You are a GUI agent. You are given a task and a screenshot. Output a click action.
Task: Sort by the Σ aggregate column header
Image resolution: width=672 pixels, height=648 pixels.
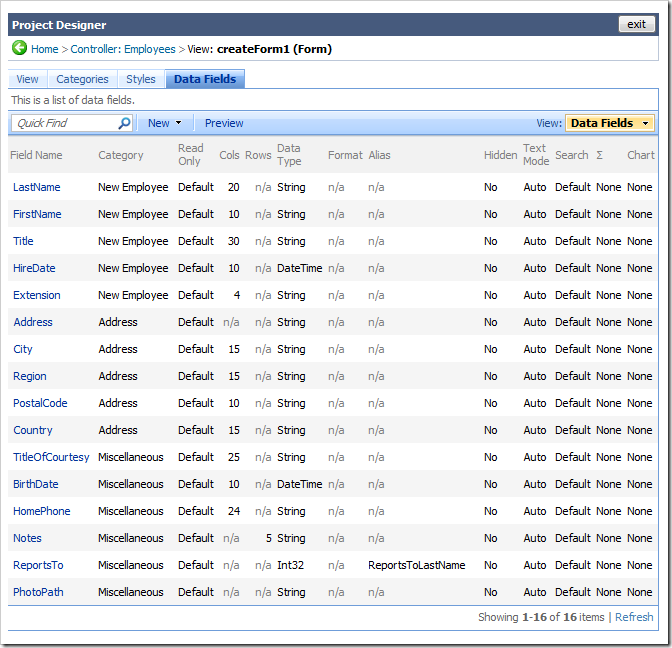[600, 155]
